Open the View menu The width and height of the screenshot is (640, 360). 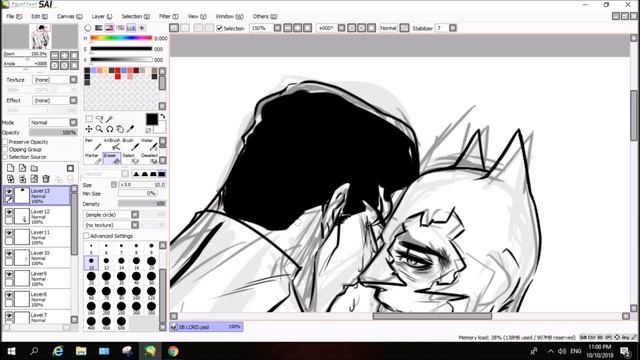click(x=197, y=16)
